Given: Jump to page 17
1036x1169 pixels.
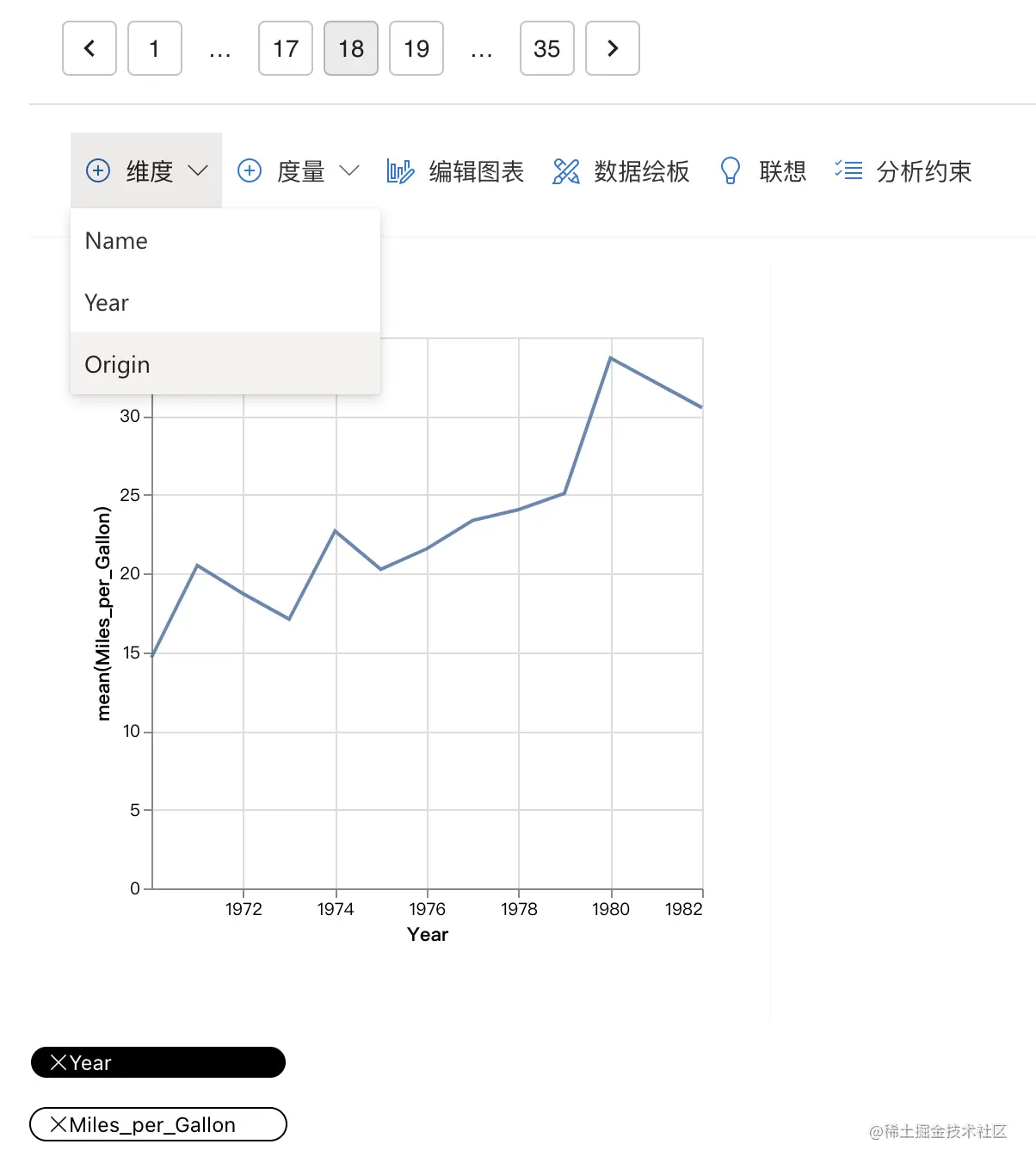Looking at the screenshot, I should coord(286,48).
